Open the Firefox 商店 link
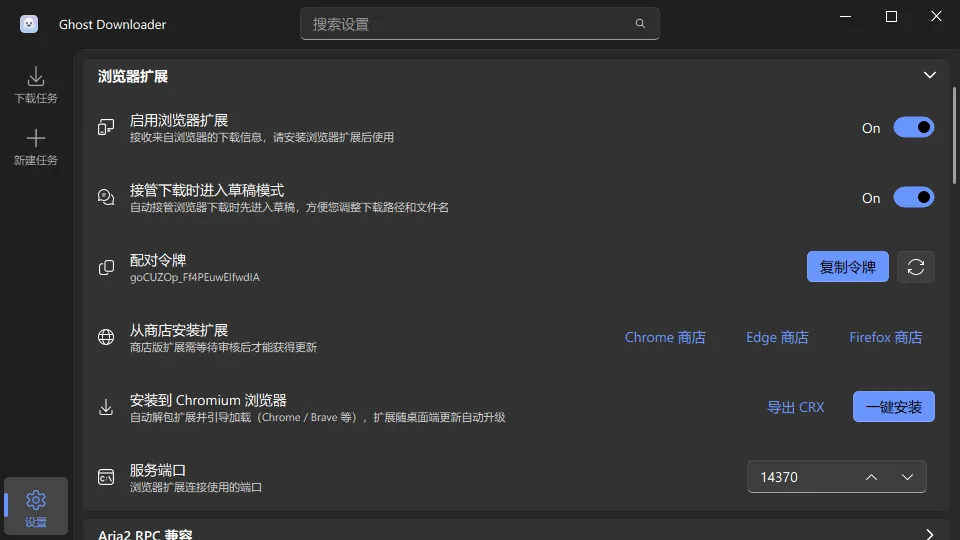Screen dimensions: 960x540 [885, 337]
